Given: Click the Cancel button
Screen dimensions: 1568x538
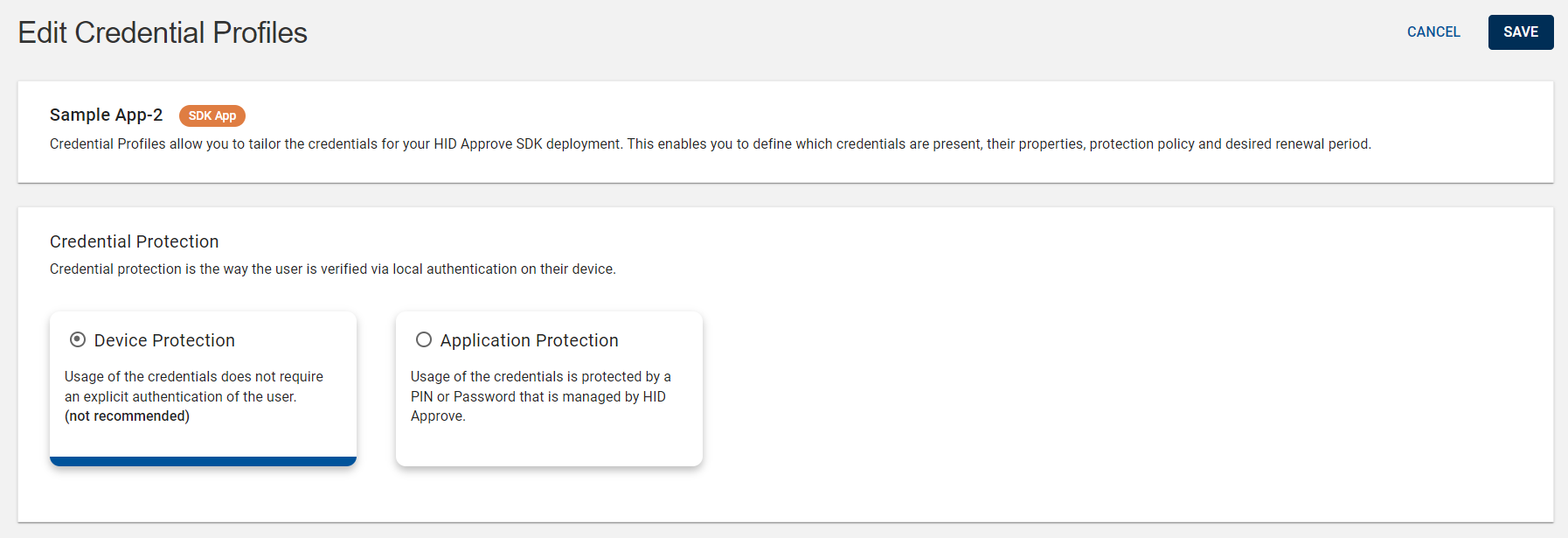Looking at the screenshot, I should (x=1433, y=32).
